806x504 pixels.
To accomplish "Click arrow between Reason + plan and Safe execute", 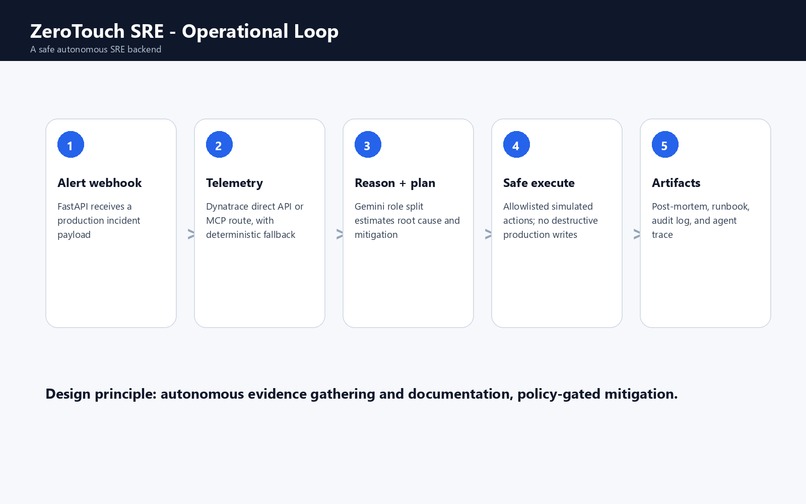I will click(x=488, y=235).
